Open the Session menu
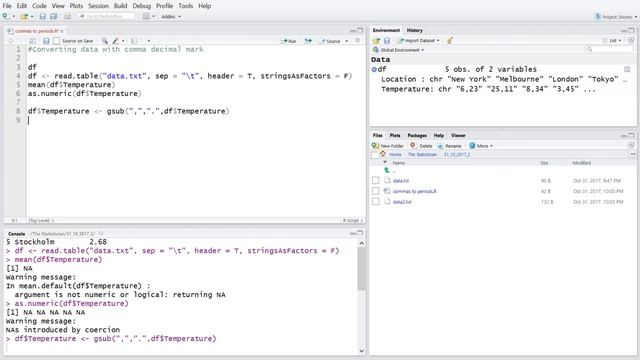Screen dimensions: 640x360 tap(98, 6)
